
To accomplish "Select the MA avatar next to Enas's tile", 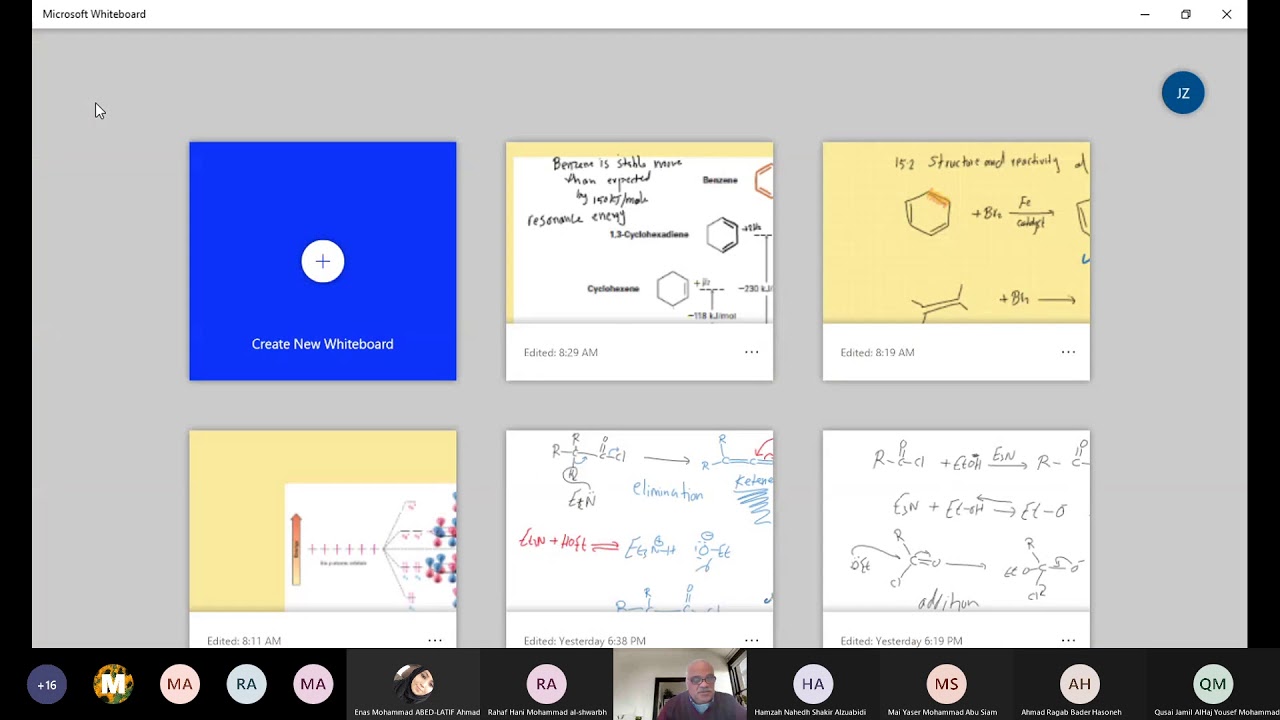I will click(x=313, y=684).
